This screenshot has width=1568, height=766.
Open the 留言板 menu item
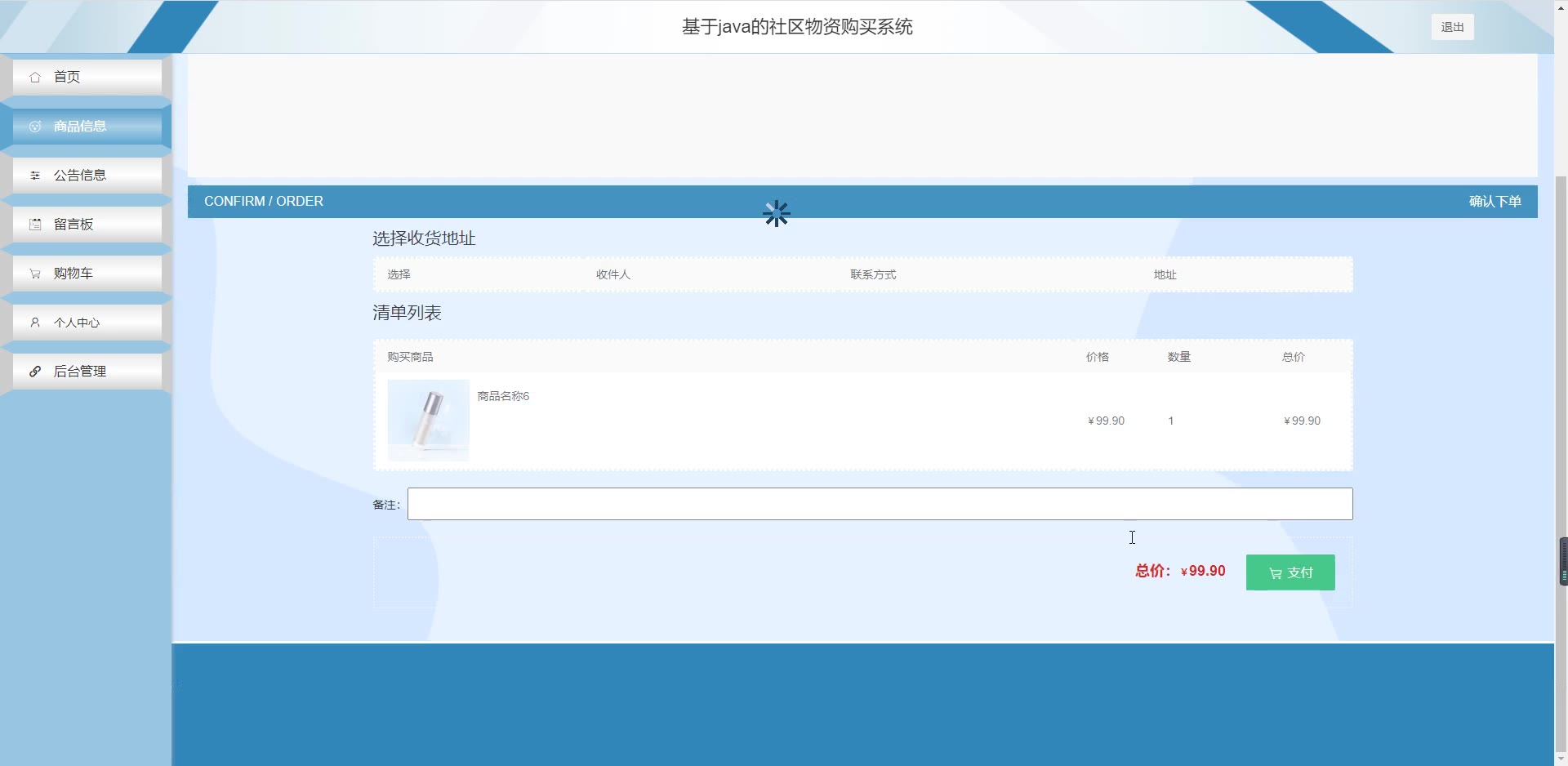pyautogui.click(x=87, y=224)
